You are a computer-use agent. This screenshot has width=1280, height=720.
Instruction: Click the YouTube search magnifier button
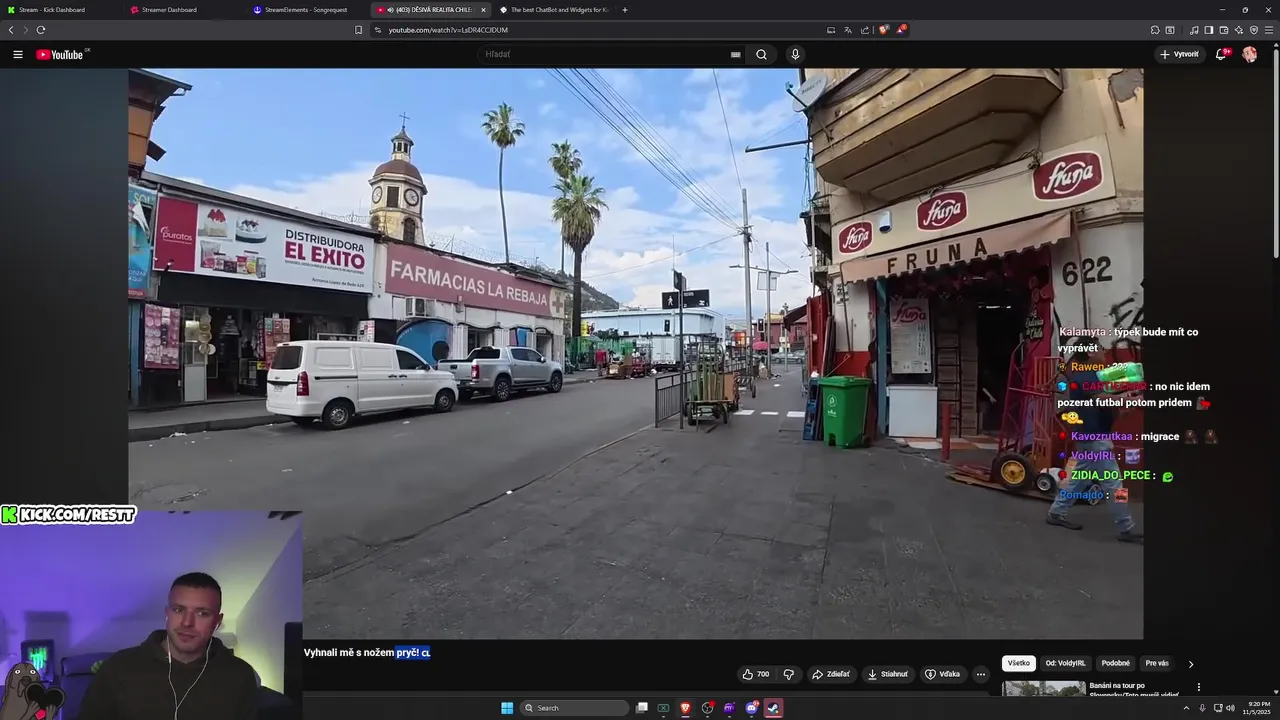coord(761,54)
